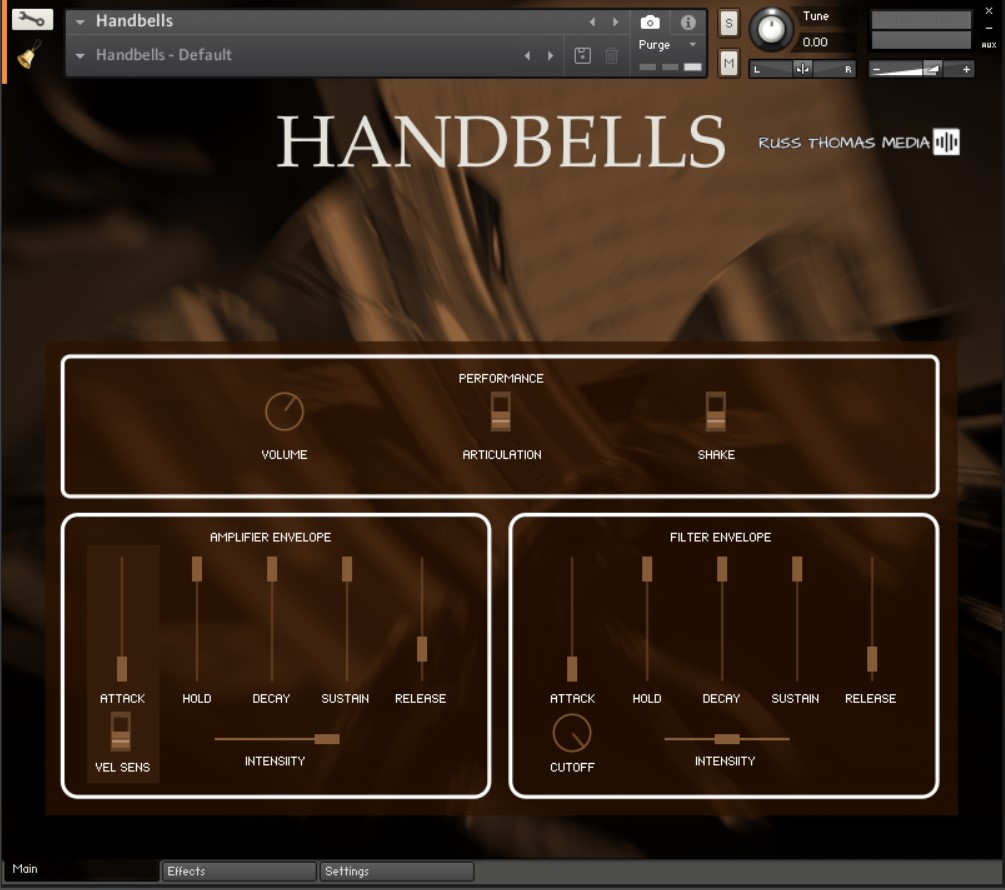Click the Amplifier Envelope Sustain slider handle
The image size is (1005, 890).
(347, 569)
